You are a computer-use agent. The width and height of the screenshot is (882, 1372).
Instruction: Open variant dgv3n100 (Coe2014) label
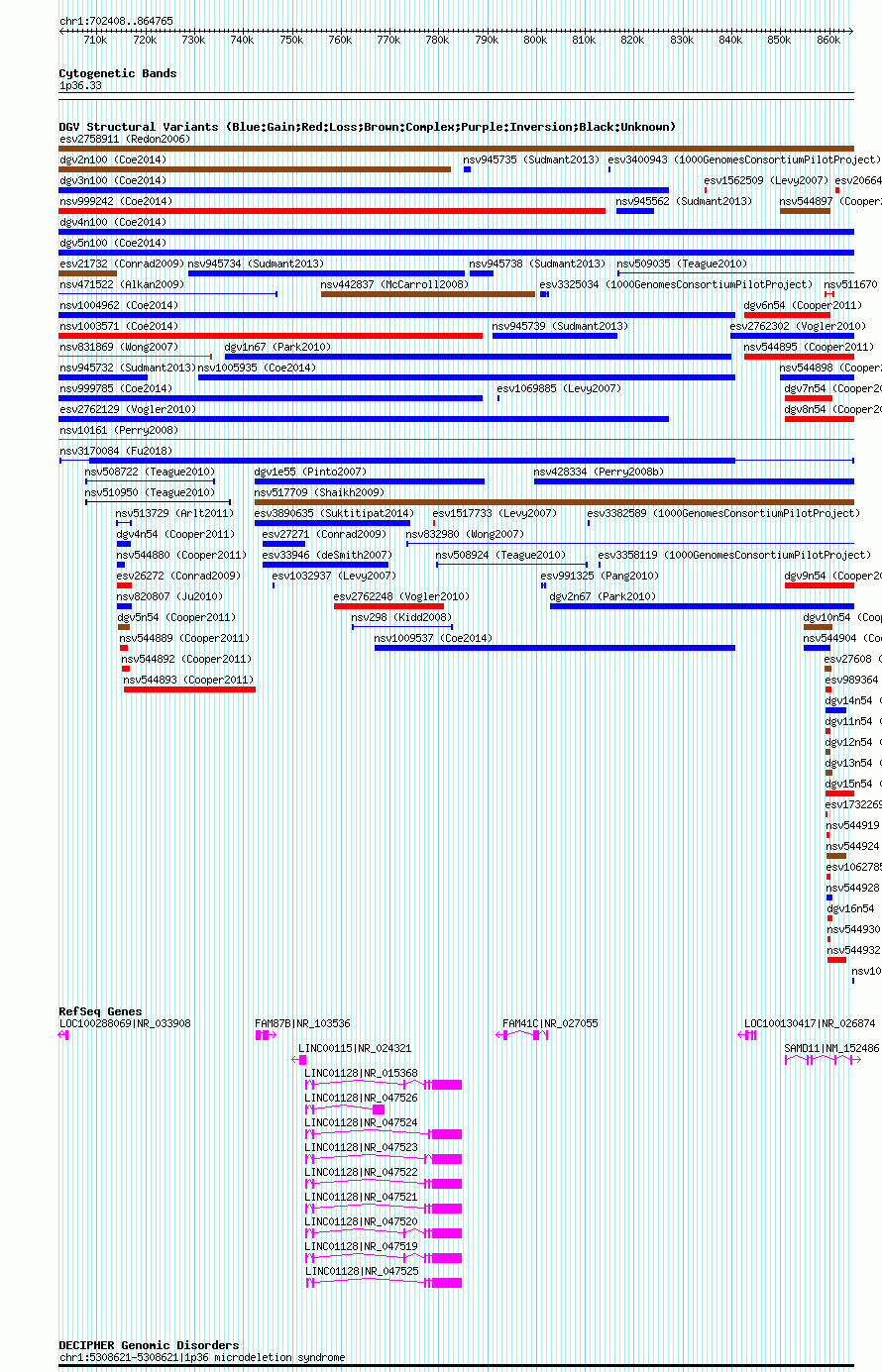(113, 181)
